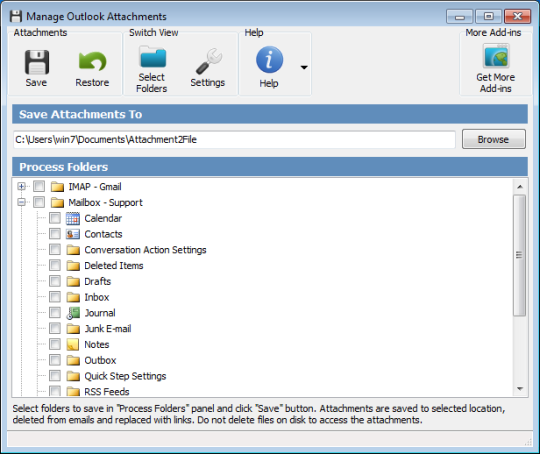Viewport: 540px width, 454px height.
Task: Select the Outbox tree label
Action: click(100, 360)
